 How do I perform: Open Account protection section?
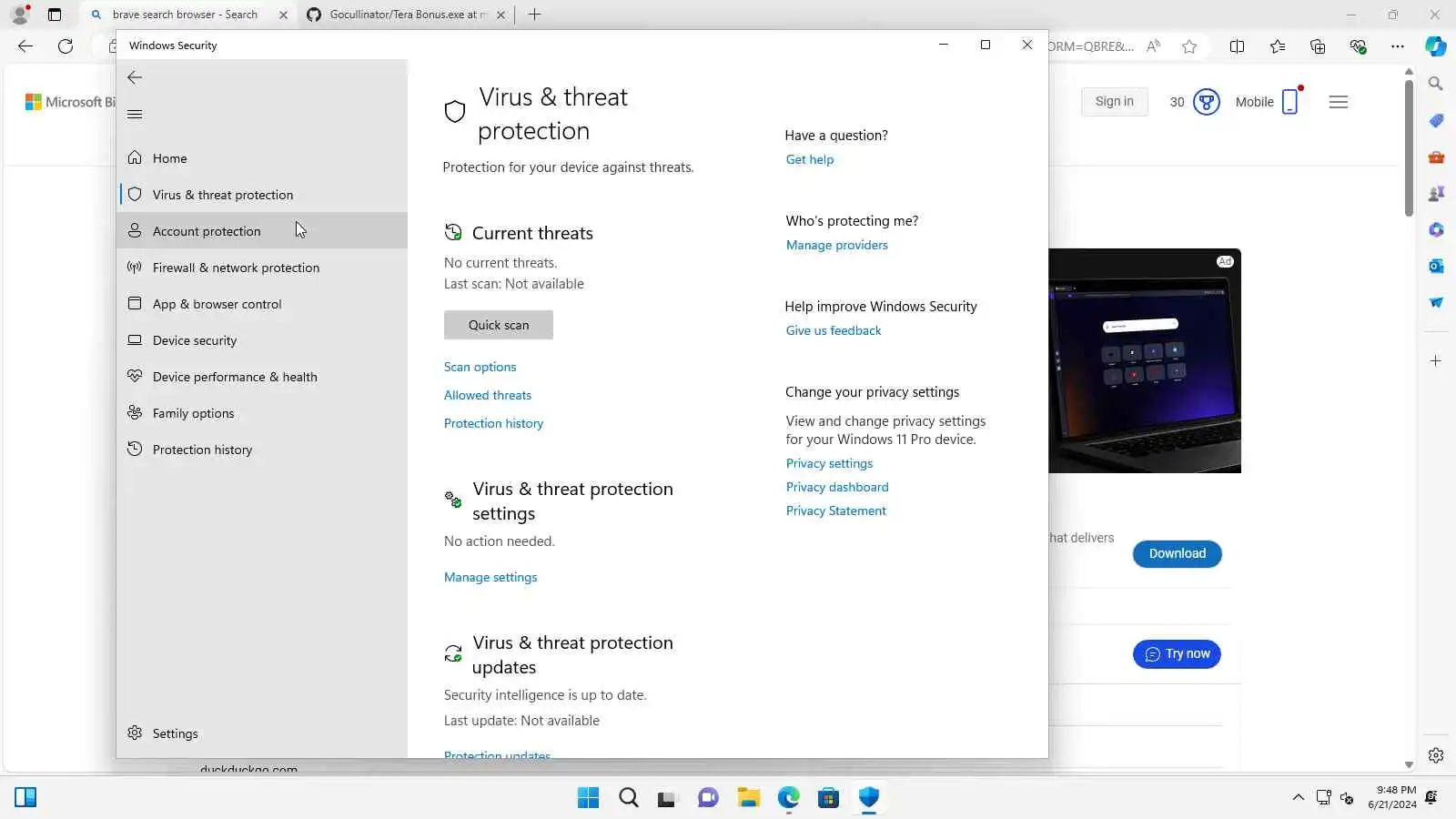click(262, 231)
